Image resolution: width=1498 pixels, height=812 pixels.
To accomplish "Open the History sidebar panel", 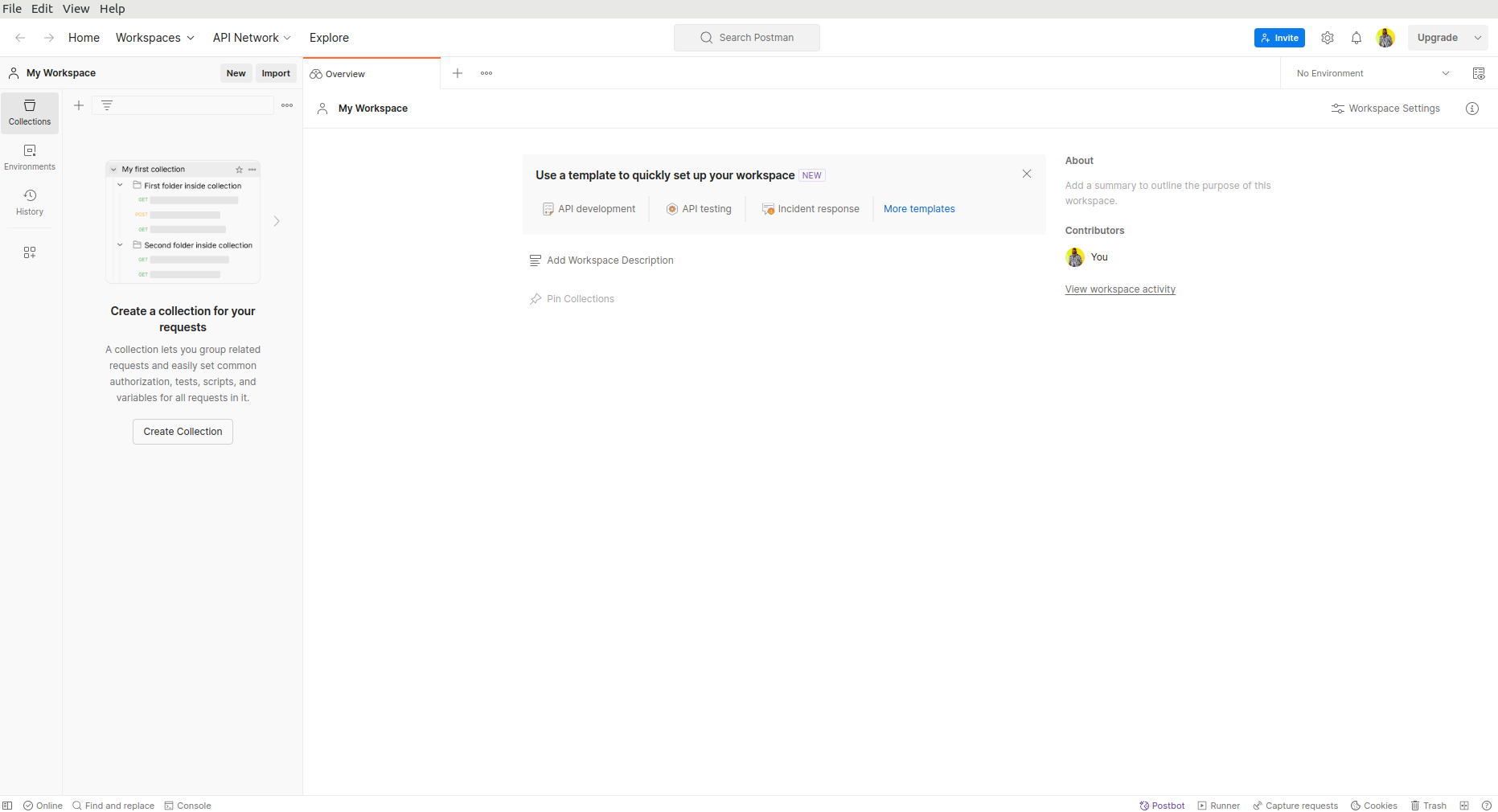I will coord(30,203).
